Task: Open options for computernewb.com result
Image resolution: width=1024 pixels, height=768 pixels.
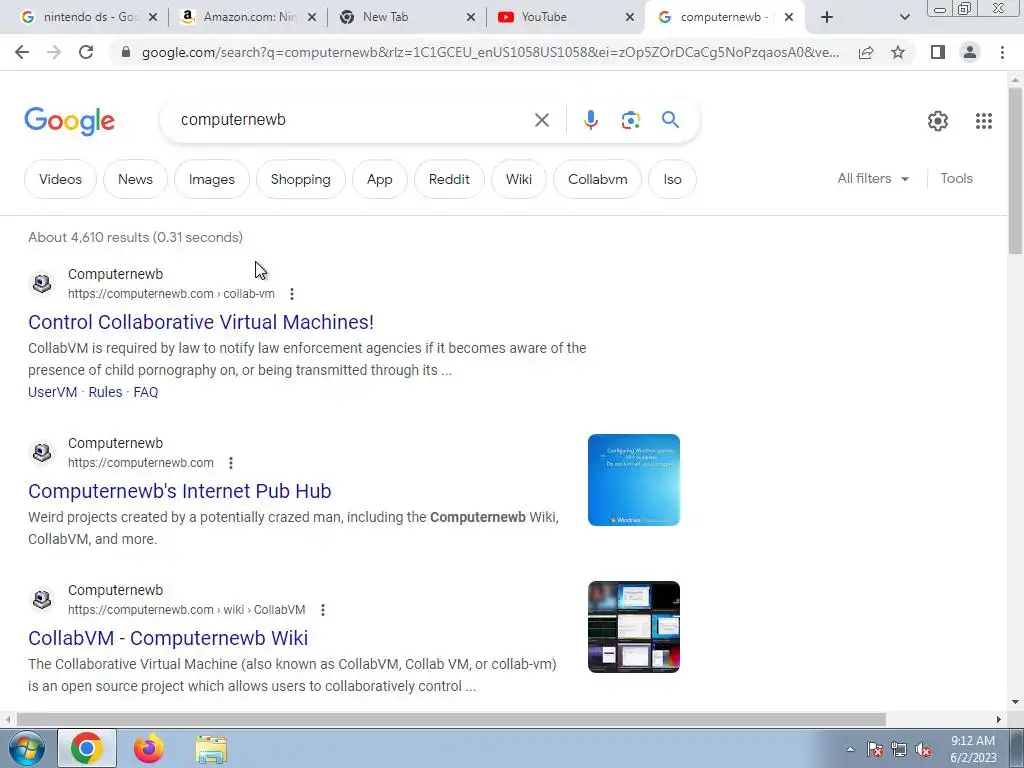Action: pyautogui.click(x=231, y=463)
